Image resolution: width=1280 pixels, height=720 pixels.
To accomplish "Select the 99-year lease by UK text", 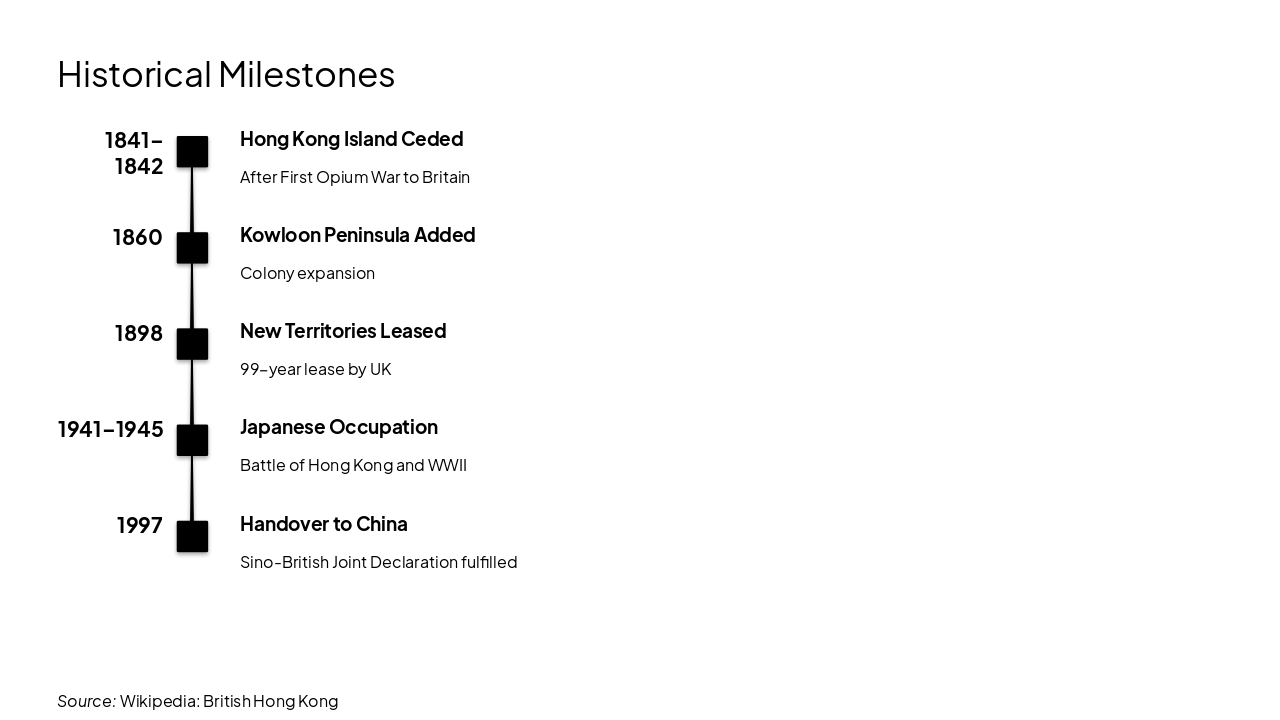I will click(x=315, y=369).
